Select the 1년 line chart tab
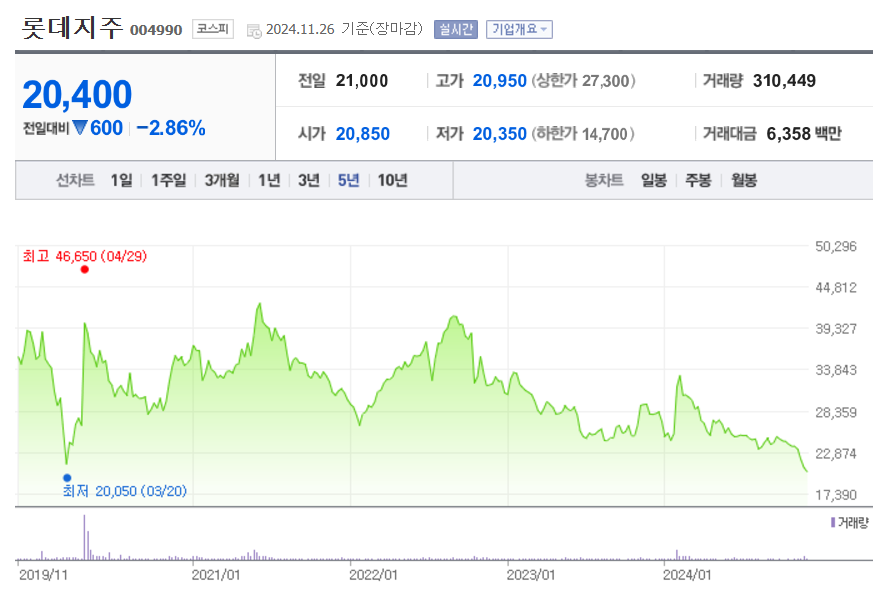 269,180
